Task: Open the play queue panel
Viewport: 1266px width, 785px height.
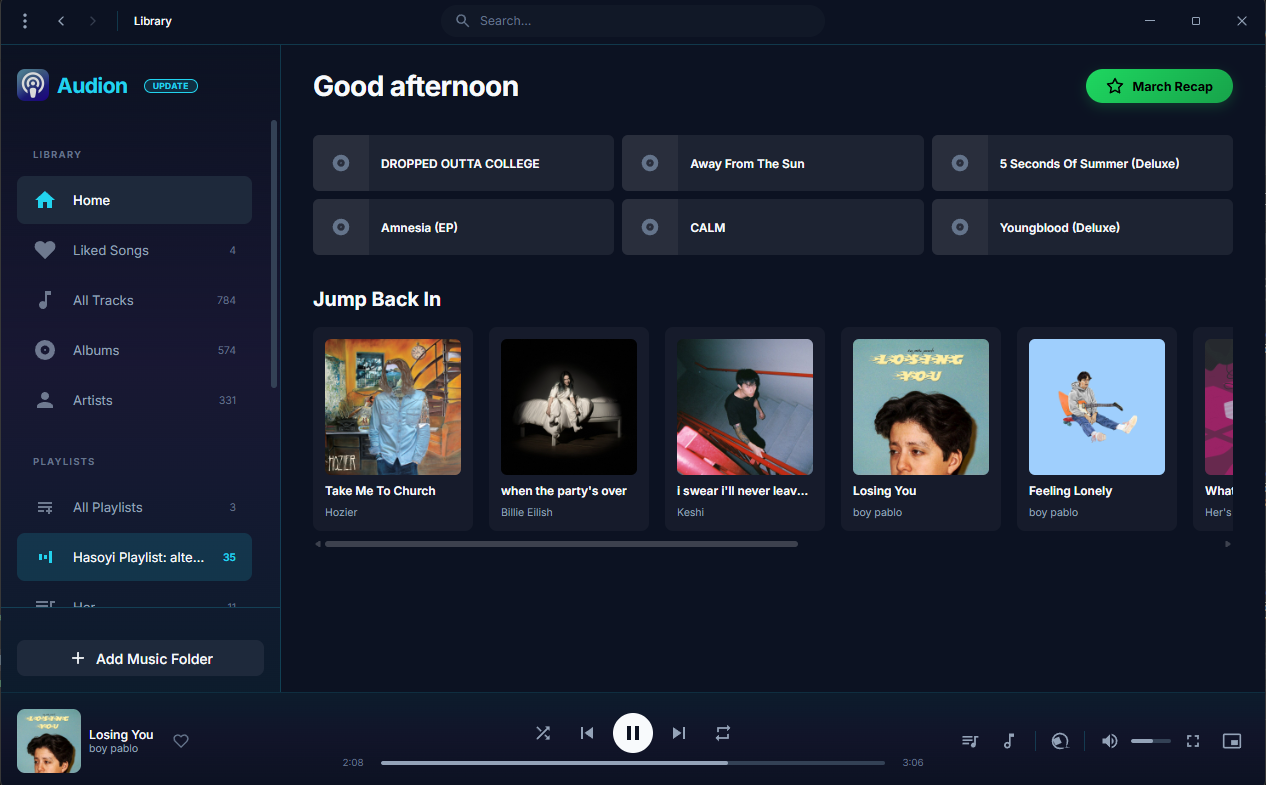Action: click(969, 741)
